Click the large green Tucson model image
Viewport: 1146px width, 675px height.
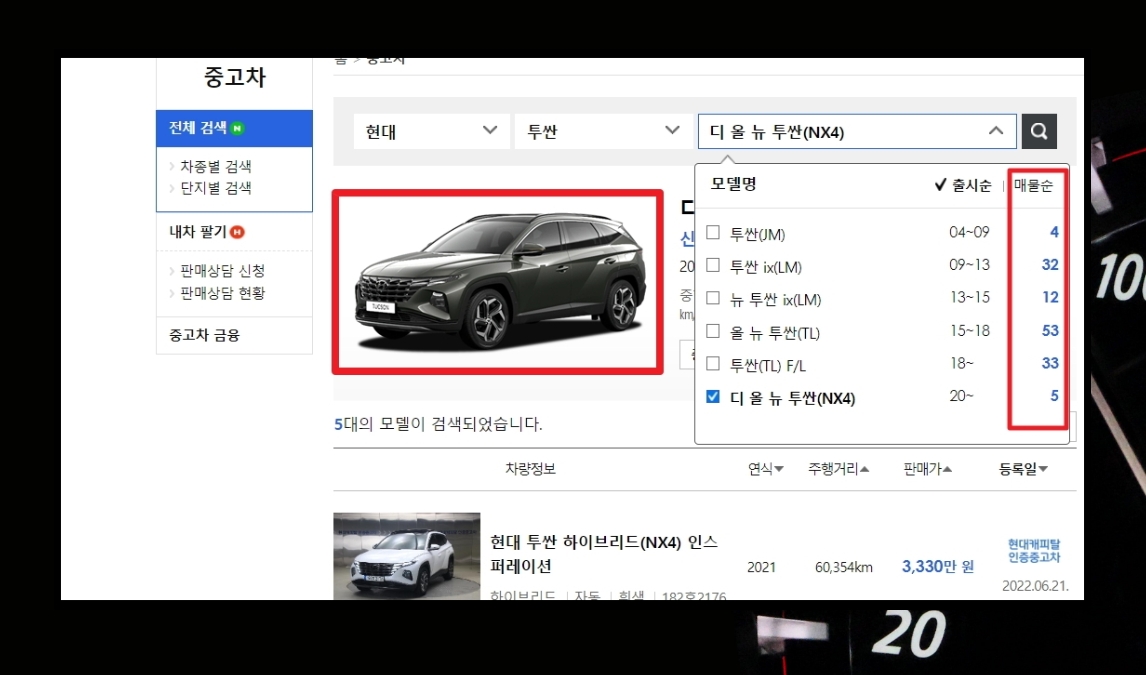pos(498,282)
